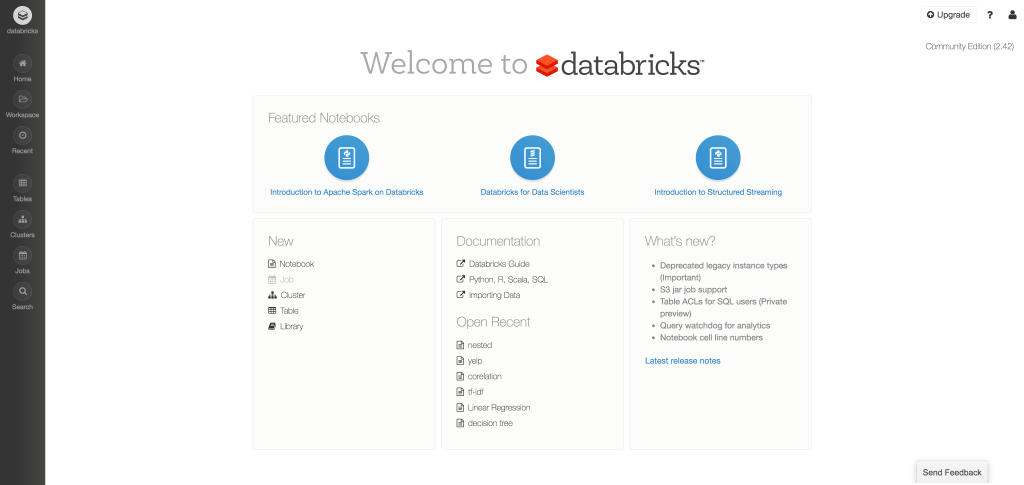The image size is (1024, 485).
Task: Open Introduction to Apache Spark notebook icon
Action: [347, 157]
